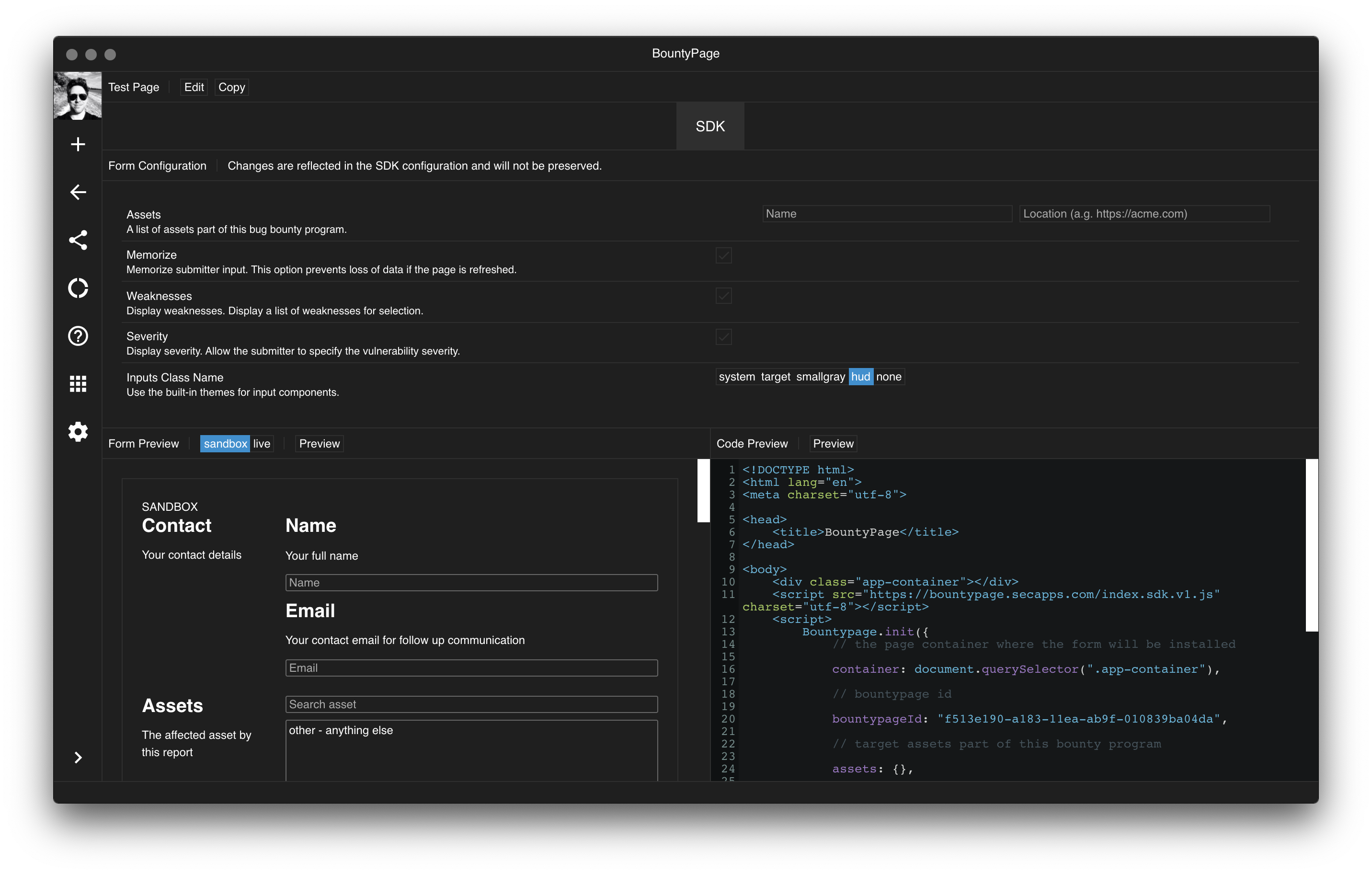Image resolution: width=1372 pixels, height=874 pixels.
Task: Click the Copy button
Action: [x=231, y=87]
